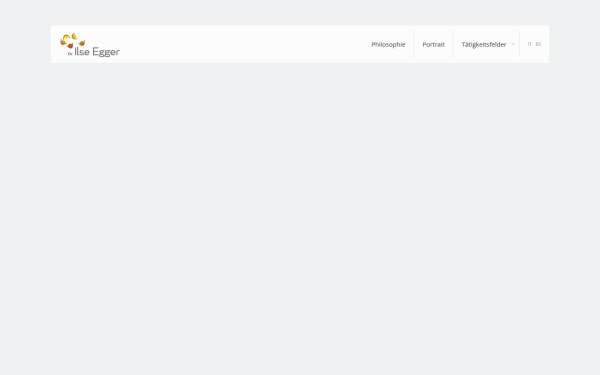Select Philosophie in the navigation bar
This screenshot has width=600, height=375.
pos(388,44)
